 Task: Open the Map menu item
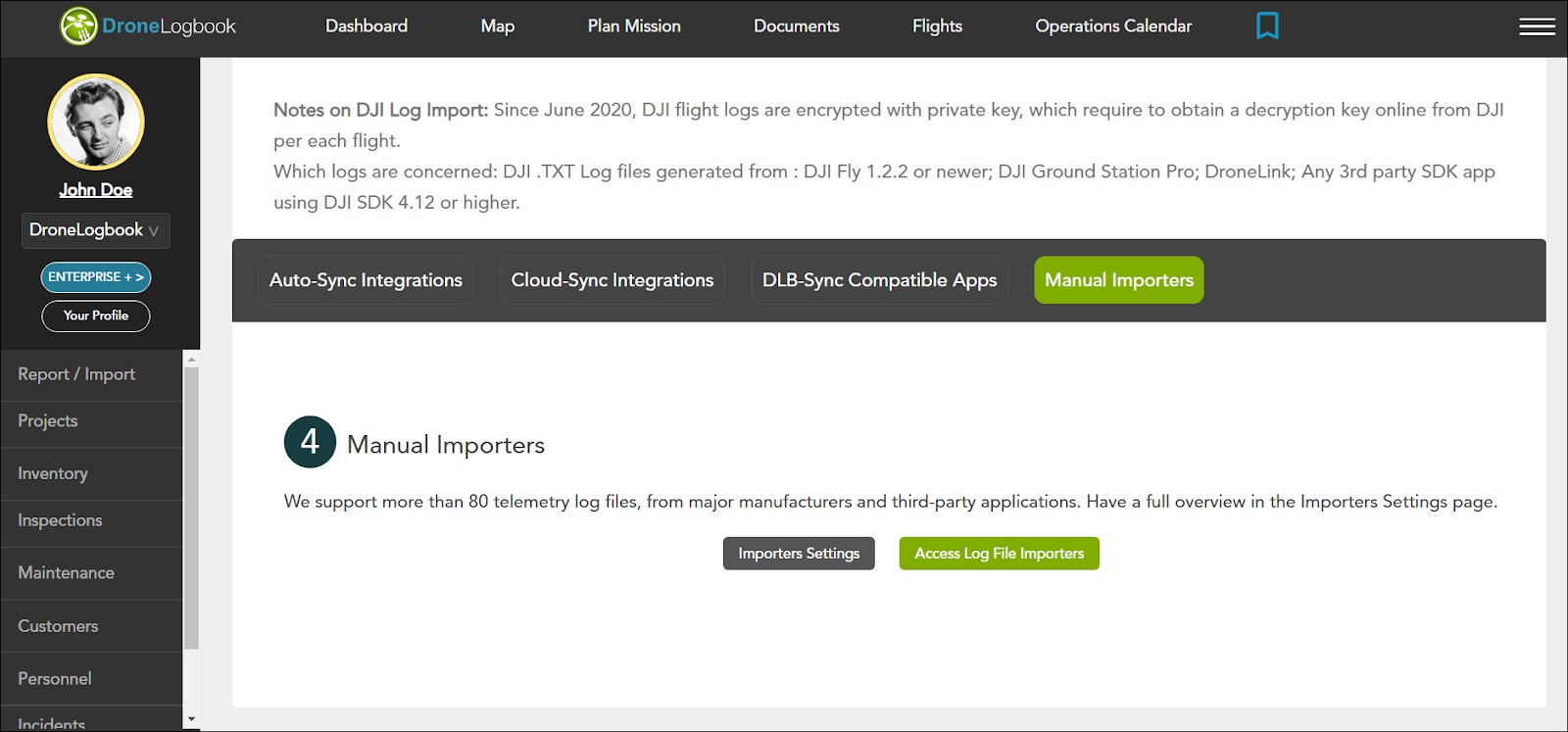click(x=498, y=26)
